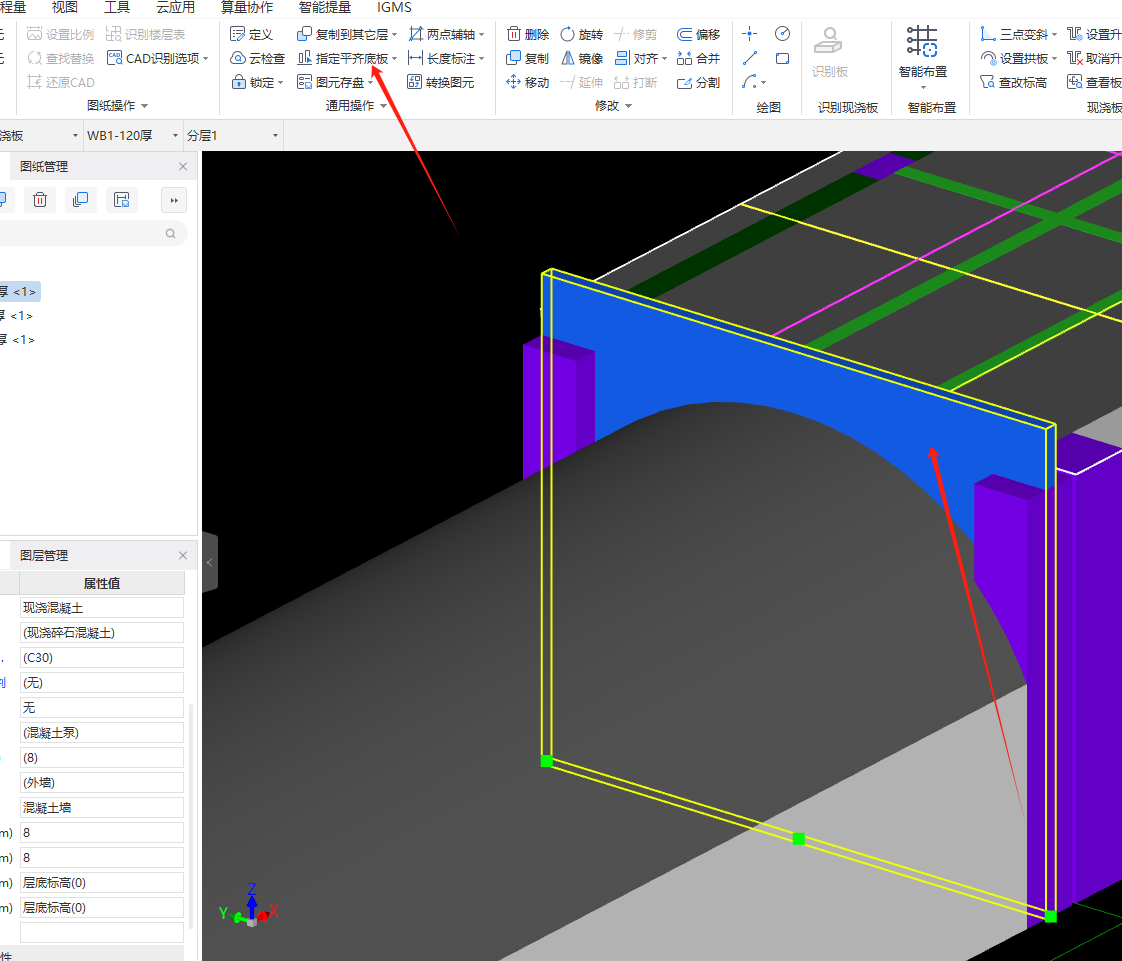The image size is (1122, 961).
Task: Select the 两点辅轴 auxiliary axis tool
Action: click(x=446, y=34)
